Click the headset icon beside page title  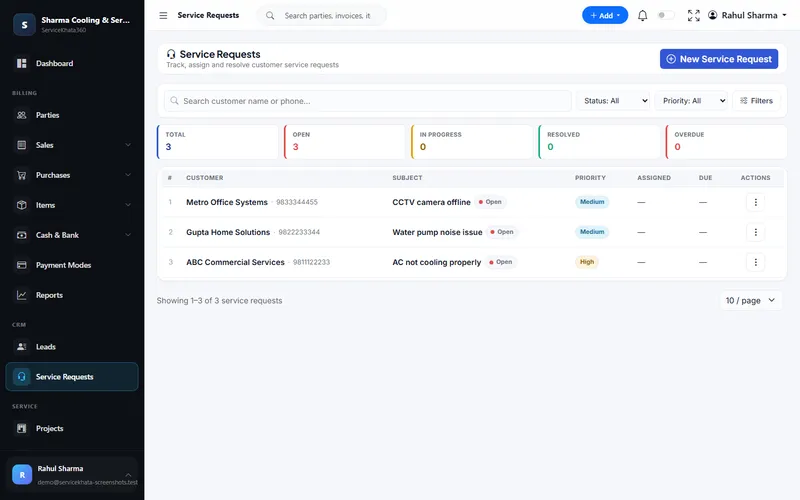(171, 54)
